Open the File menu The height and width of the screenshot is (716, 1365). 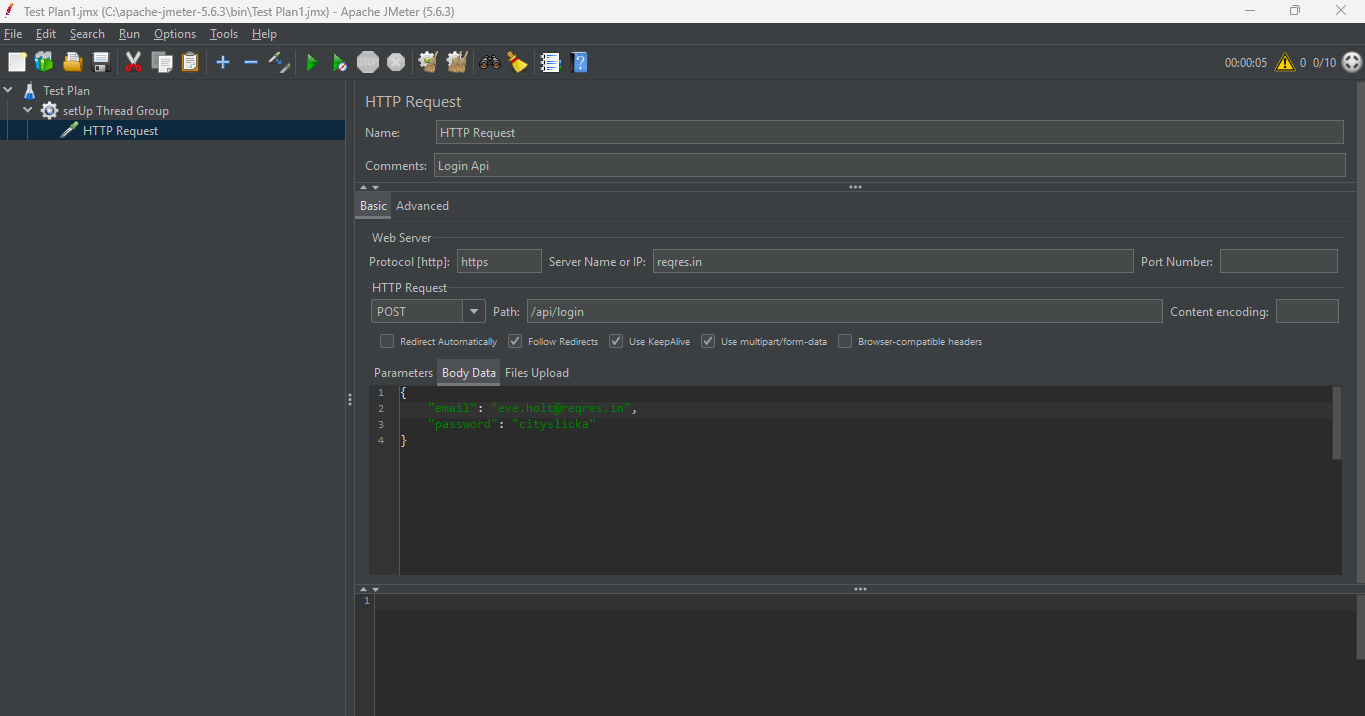[13, 34]
